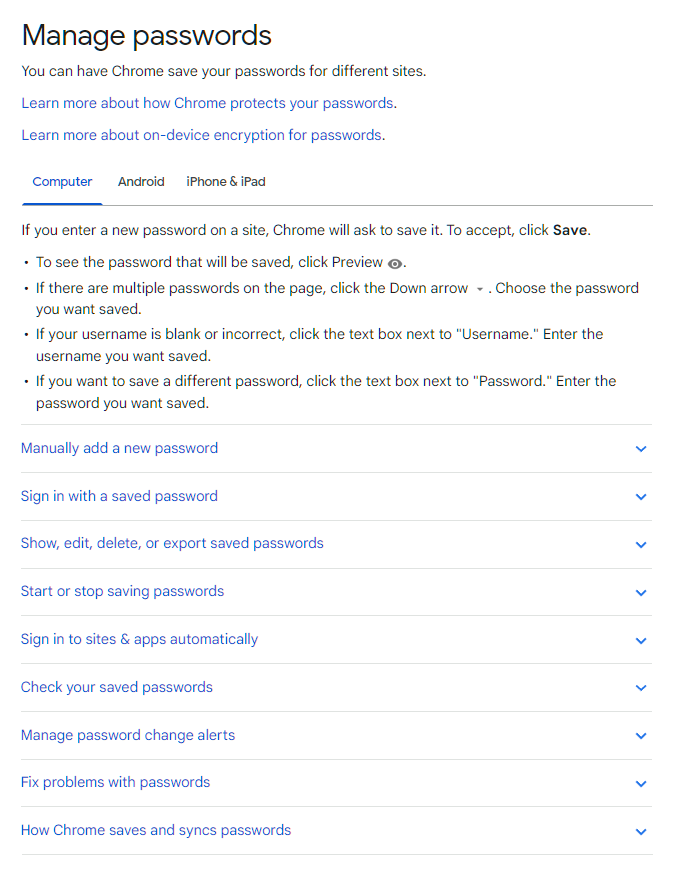
Task: Expand Manually add a new password section
Action: tap(119, 448)
